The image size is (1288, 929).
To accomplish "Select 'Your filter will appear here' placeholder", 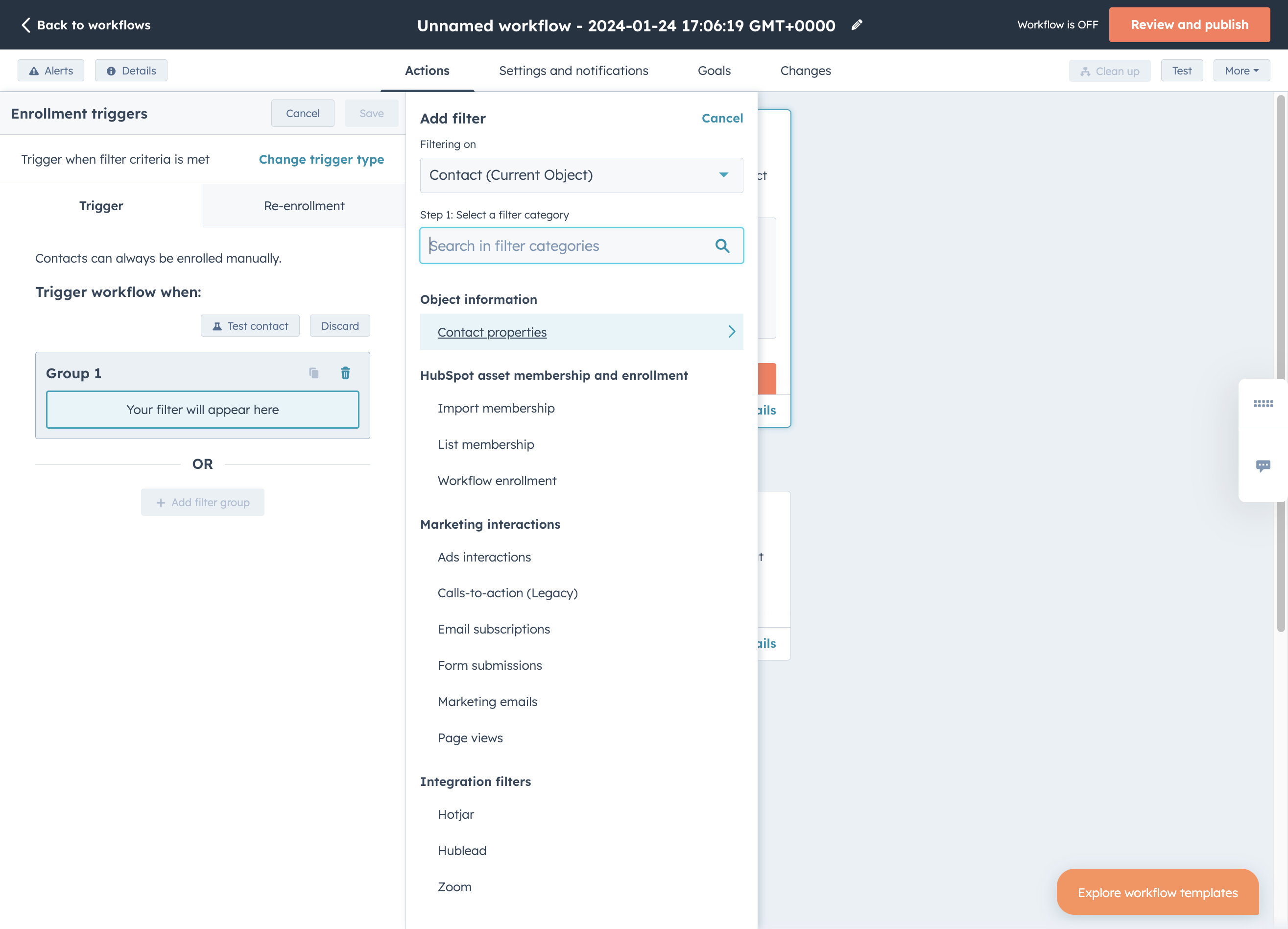I will [x=203, y=409].
